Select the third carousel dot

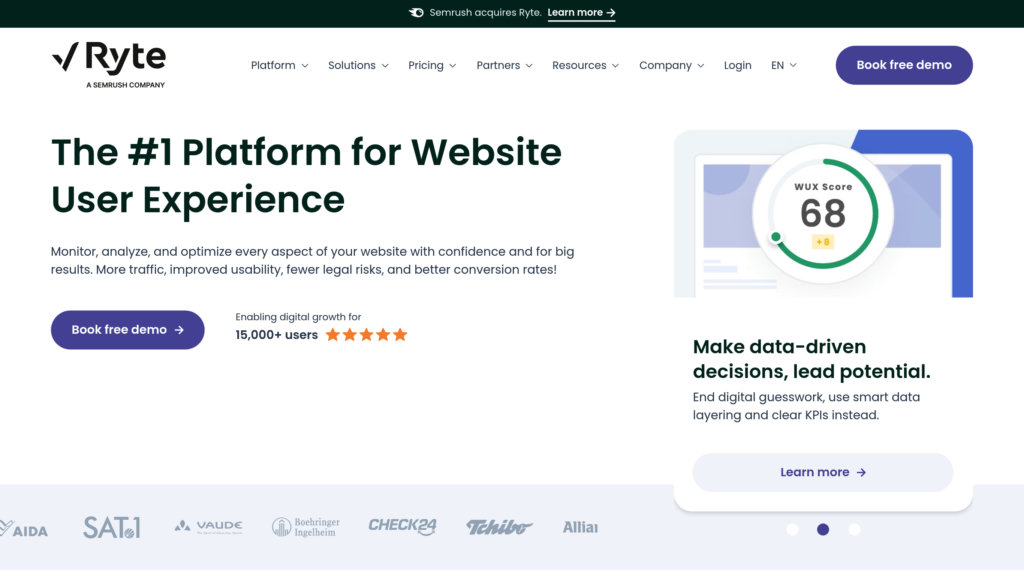[854, 530]
